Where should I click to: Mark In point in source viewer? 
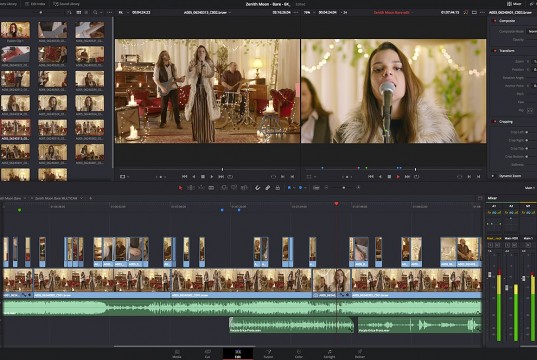point(283,177)
